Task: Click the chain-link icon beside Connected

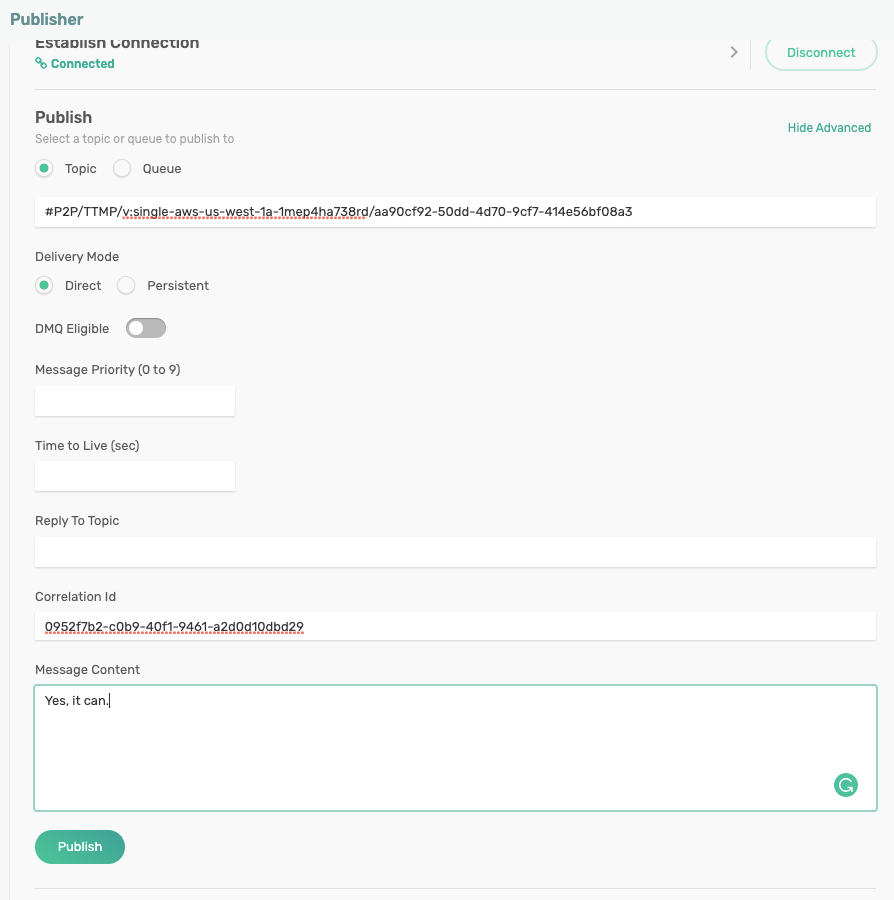Action: 41,64
